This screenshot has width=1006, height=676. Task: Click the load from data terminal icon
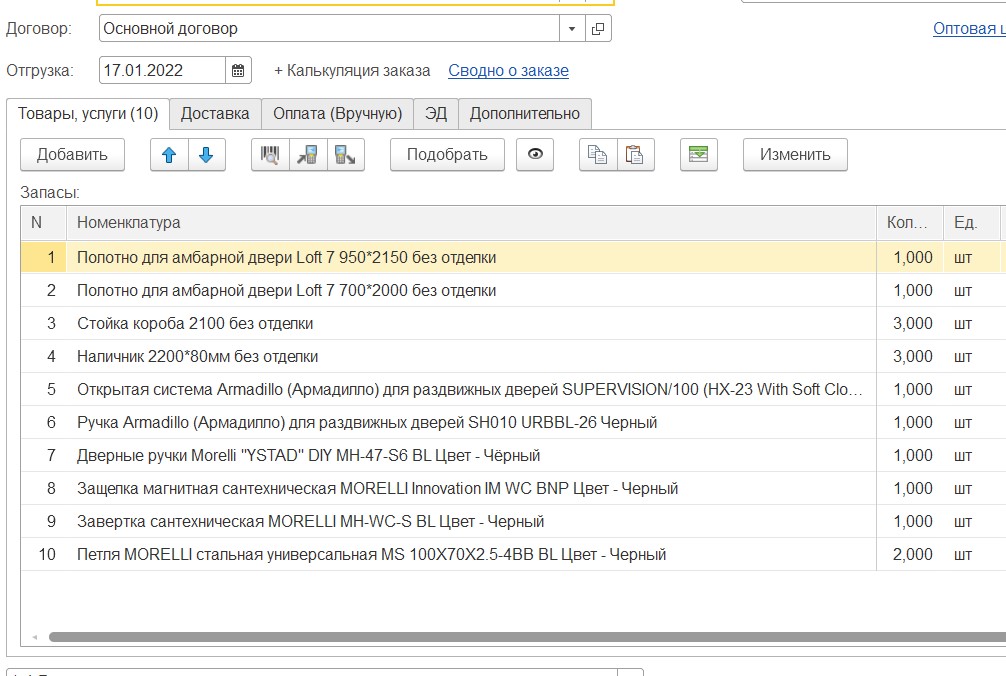pos(308,155)
